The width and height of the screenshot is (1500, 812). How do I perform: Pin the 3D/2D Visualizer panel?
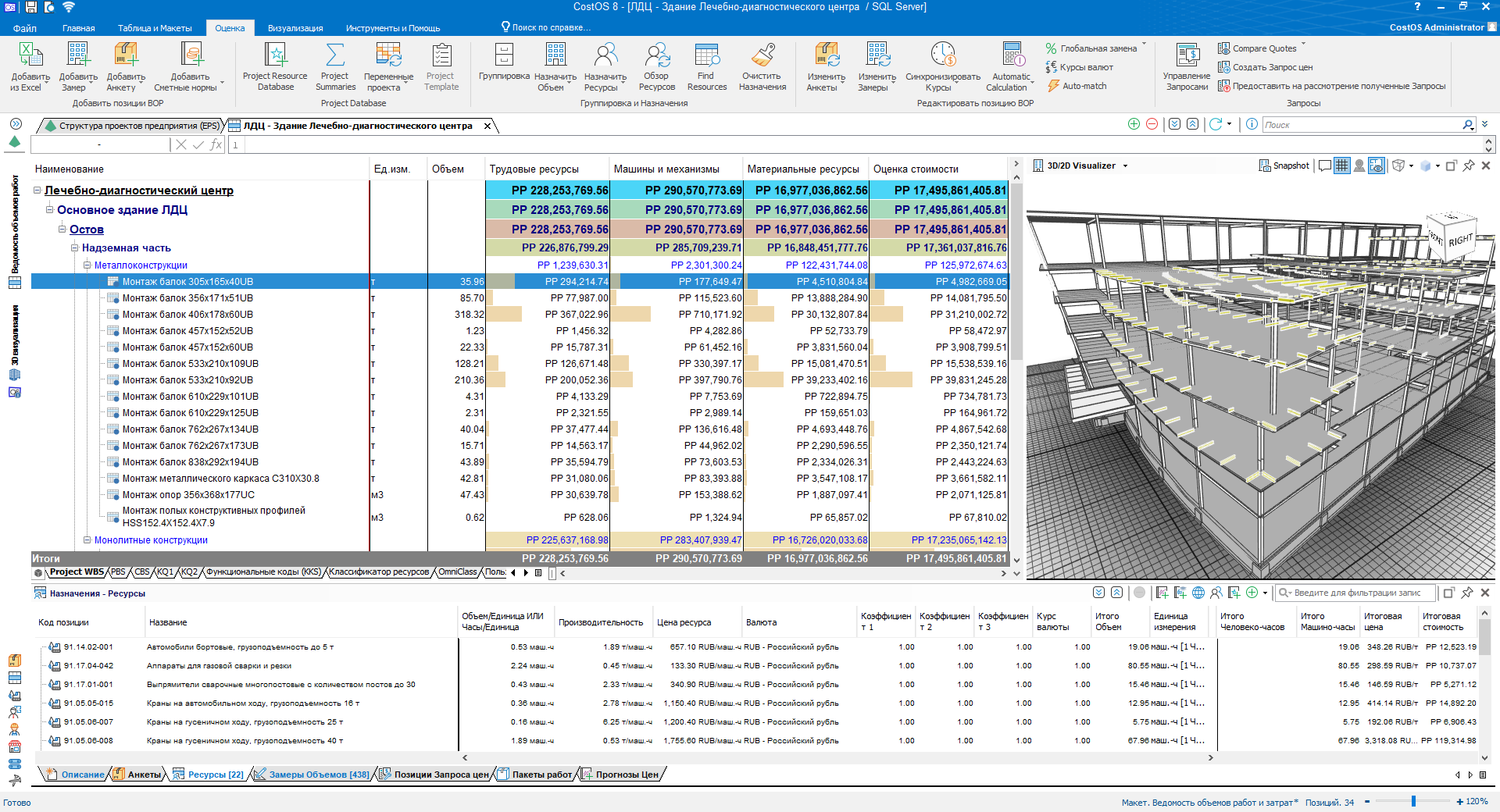pos(1469,166)
